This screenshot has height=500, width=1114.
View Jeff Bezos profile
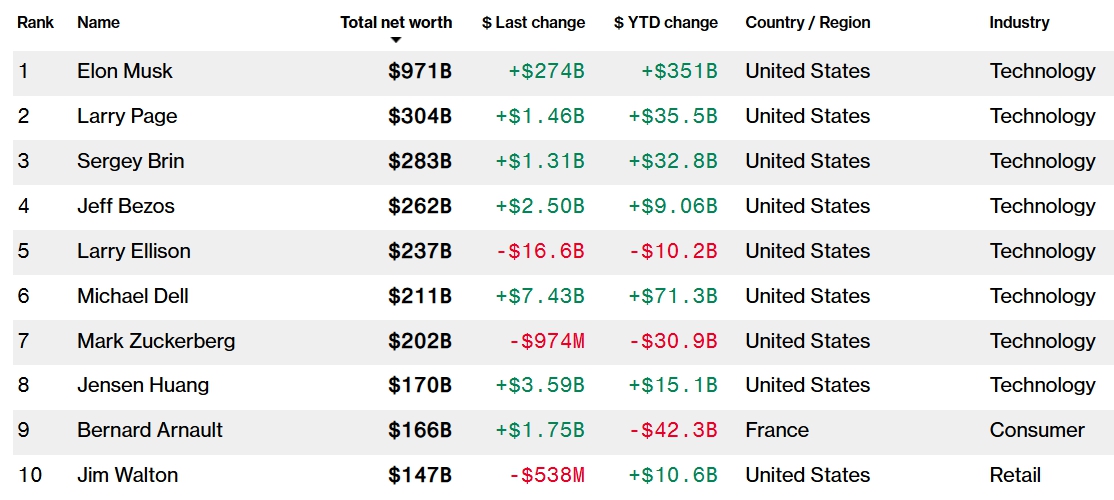click(126, 206)
